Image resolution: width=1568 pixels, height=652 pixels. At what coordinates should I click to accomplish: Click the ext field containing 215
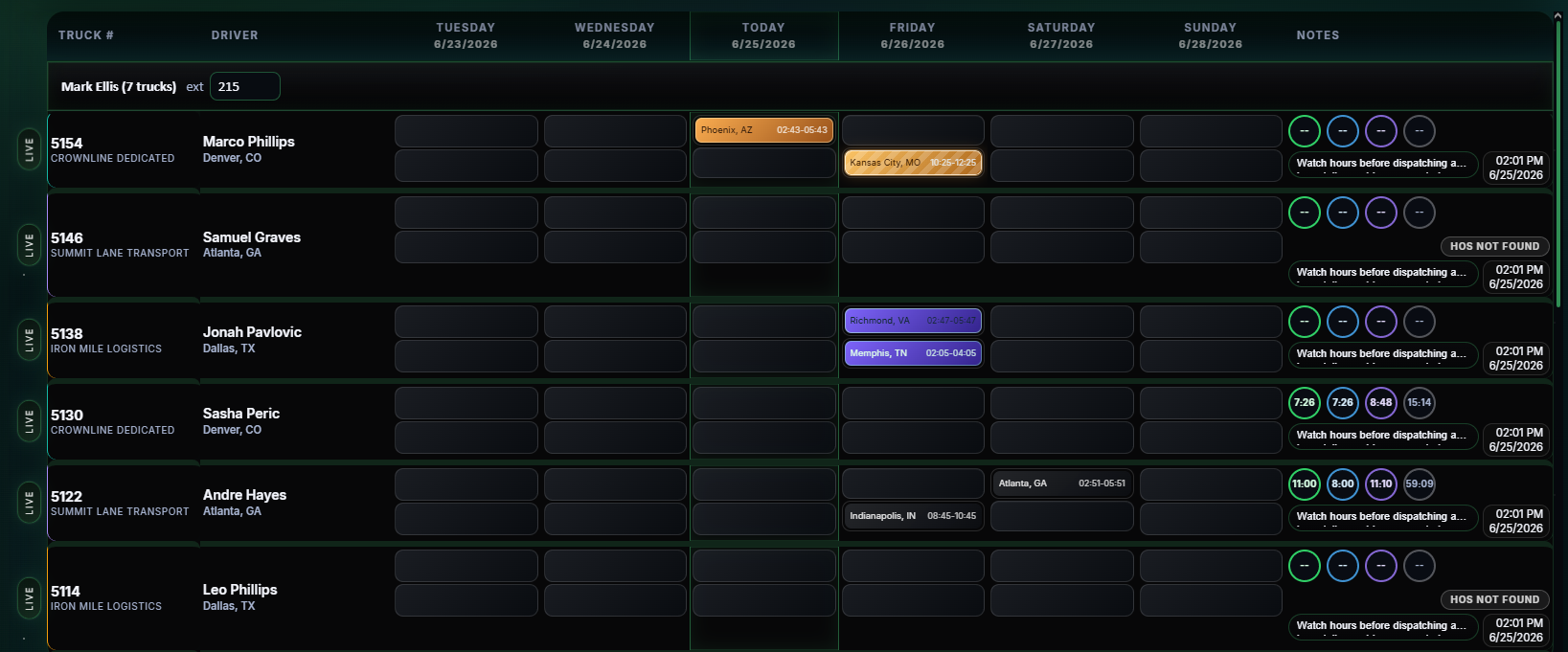click(x=245, y=86)
